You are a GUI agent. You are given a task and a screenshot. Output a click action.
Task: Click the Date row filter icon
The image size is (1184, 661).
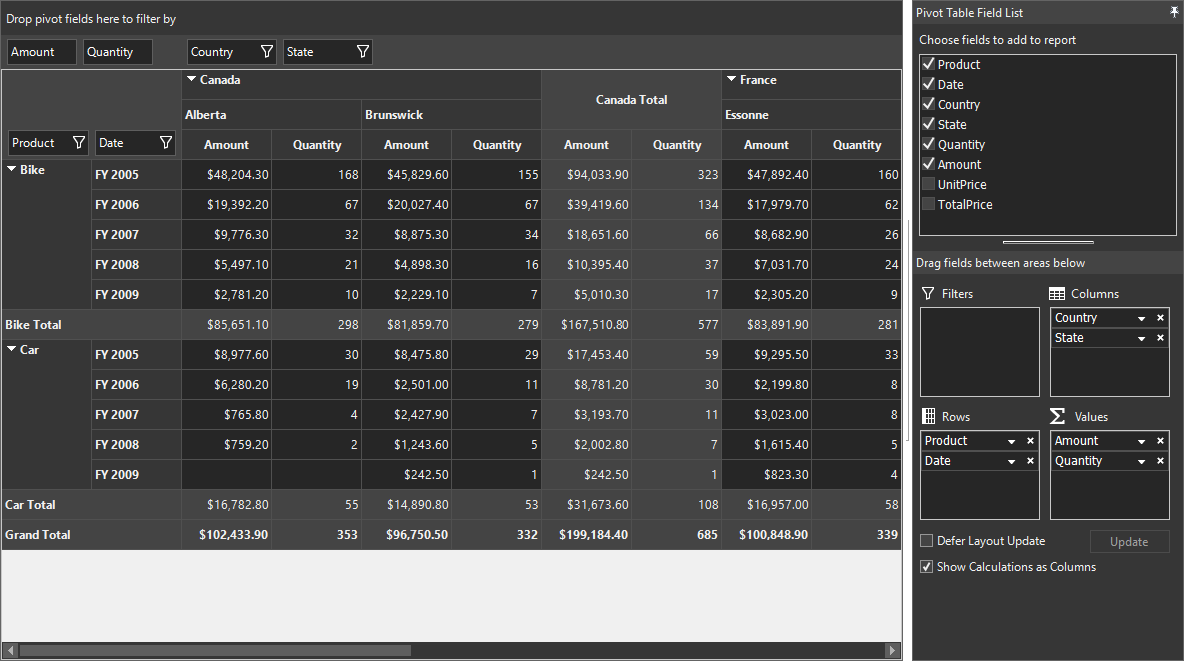click(x=166, y=143)
